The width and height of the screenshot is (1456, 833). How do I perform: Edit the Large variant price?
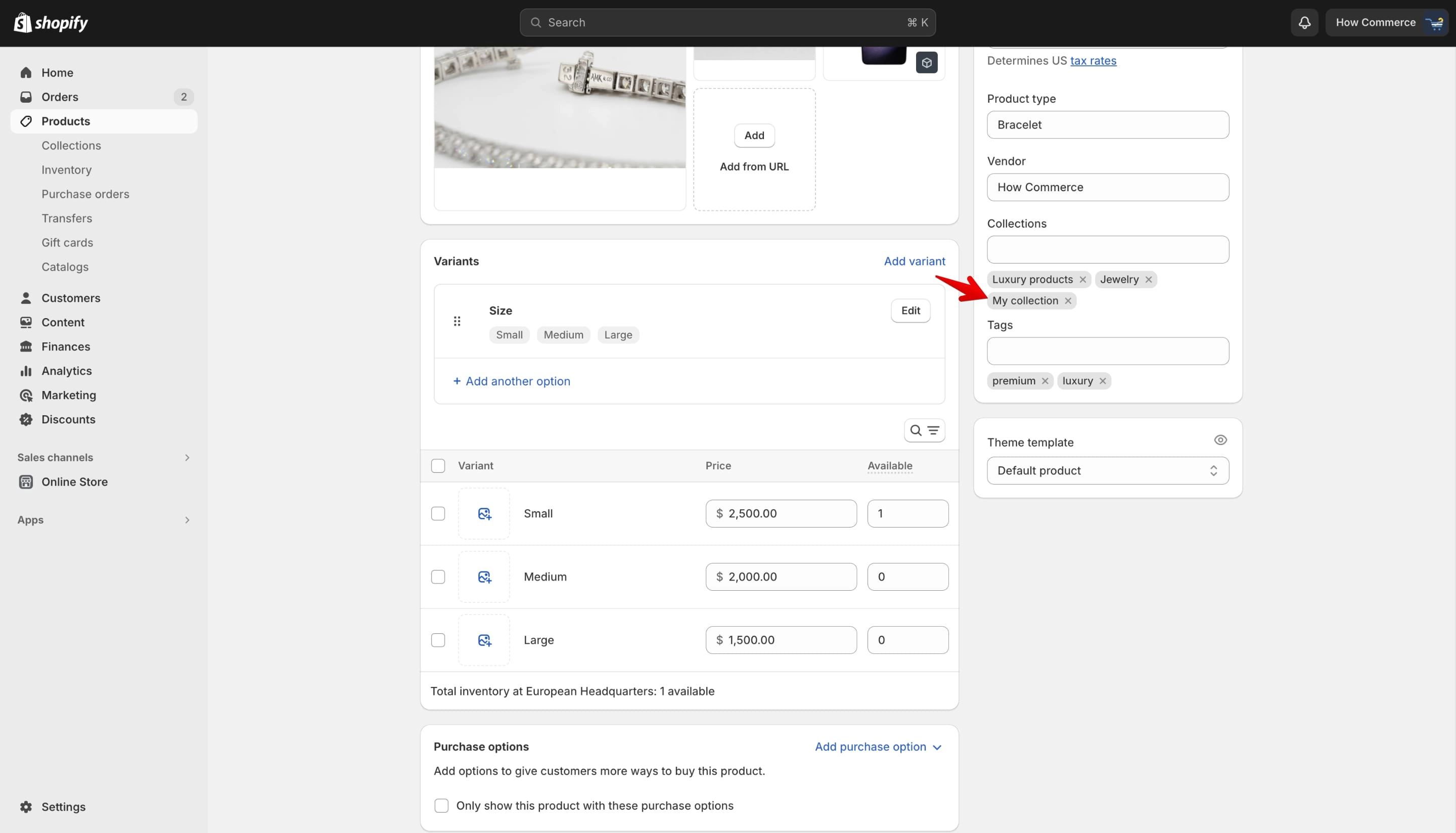781,640
